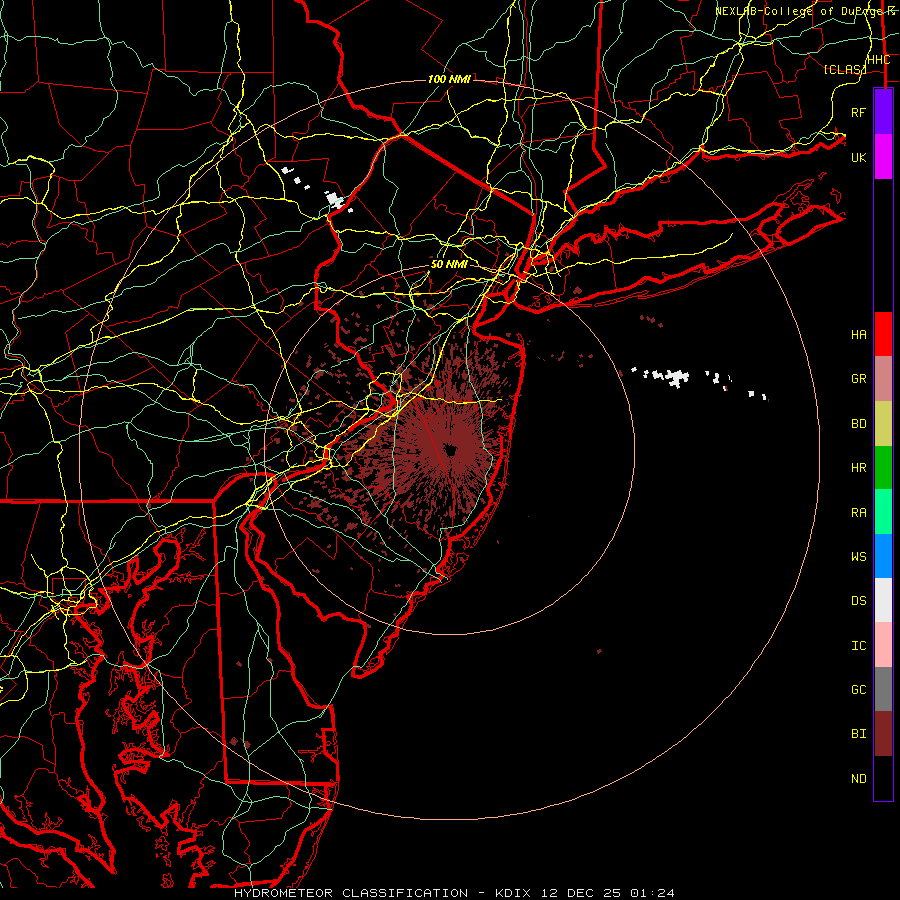
Task: Click the DS white legend swatch
Action: 883,600
